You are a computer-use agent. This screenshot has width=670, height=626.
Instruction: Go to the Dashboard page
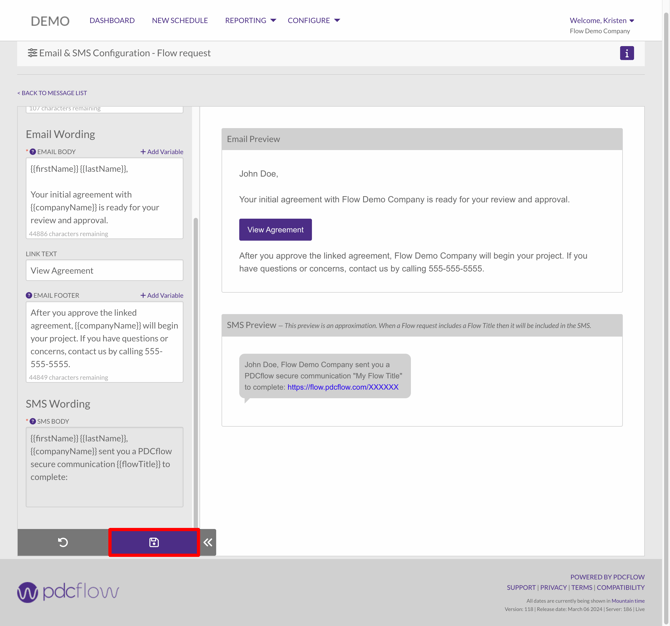(112, 20)
